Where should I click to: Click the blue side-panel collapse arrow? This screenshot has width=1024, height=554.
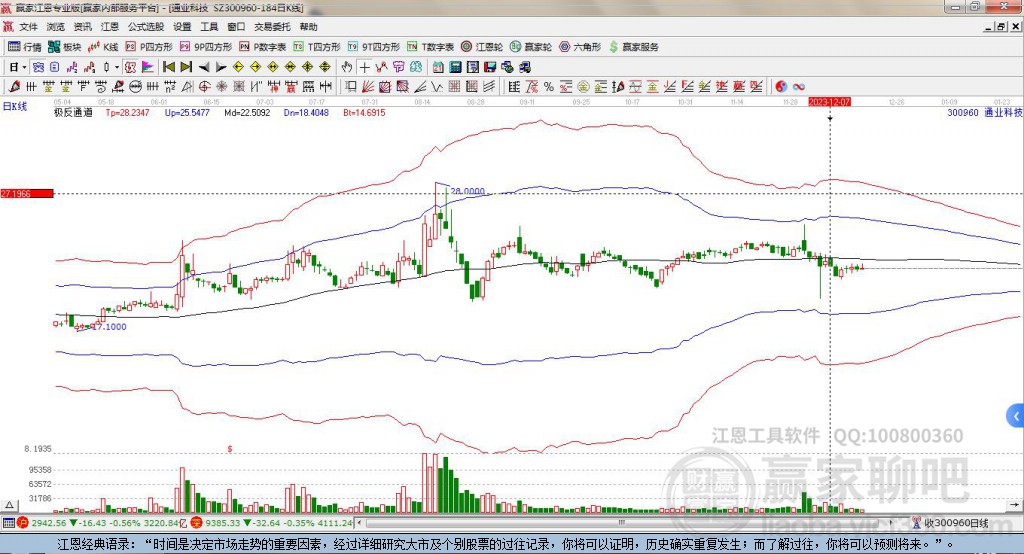1016,416
